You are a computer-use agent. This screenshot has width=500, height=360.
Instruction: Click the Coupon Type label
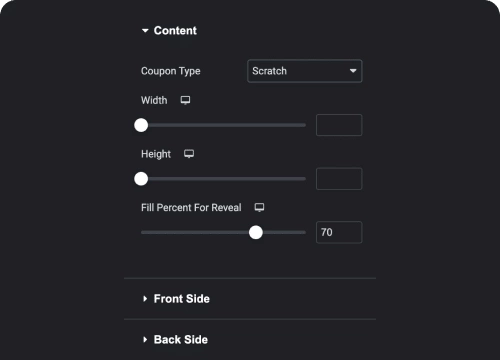click(x=171, y=71)
